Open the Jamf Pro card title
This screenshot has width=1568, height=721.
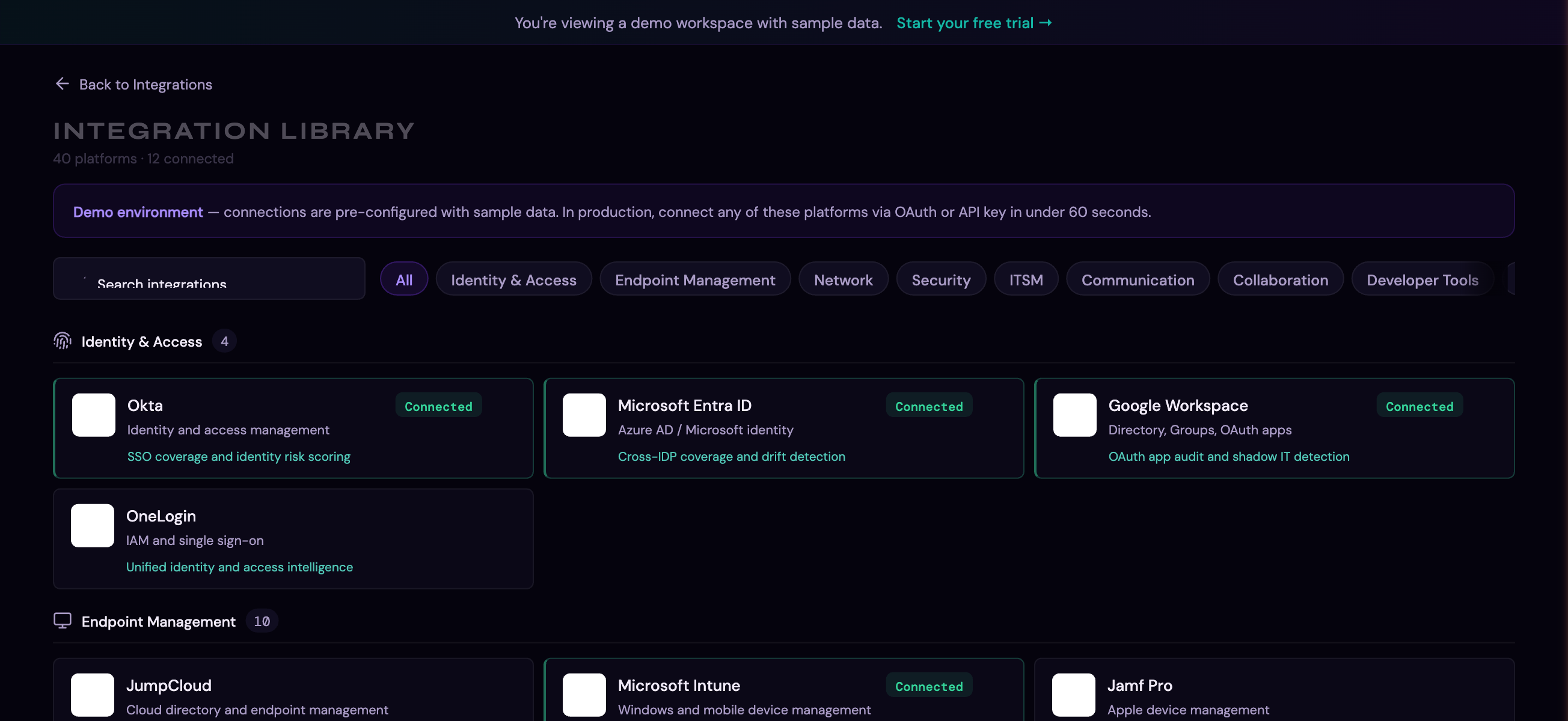[1139, 685]
